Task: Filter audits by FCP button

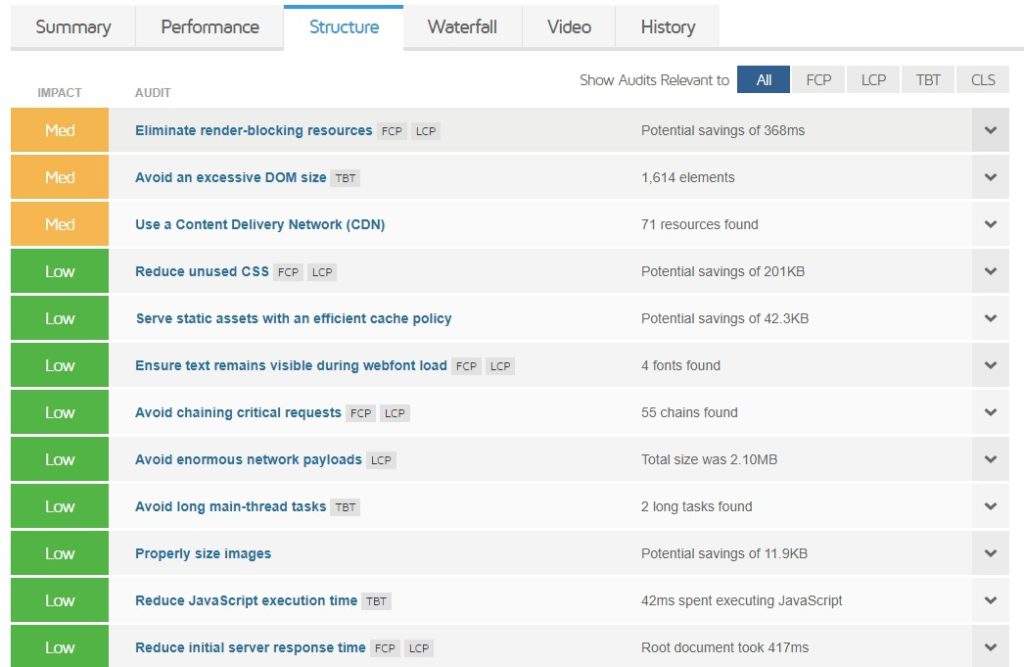Action: tap(818, 80)
